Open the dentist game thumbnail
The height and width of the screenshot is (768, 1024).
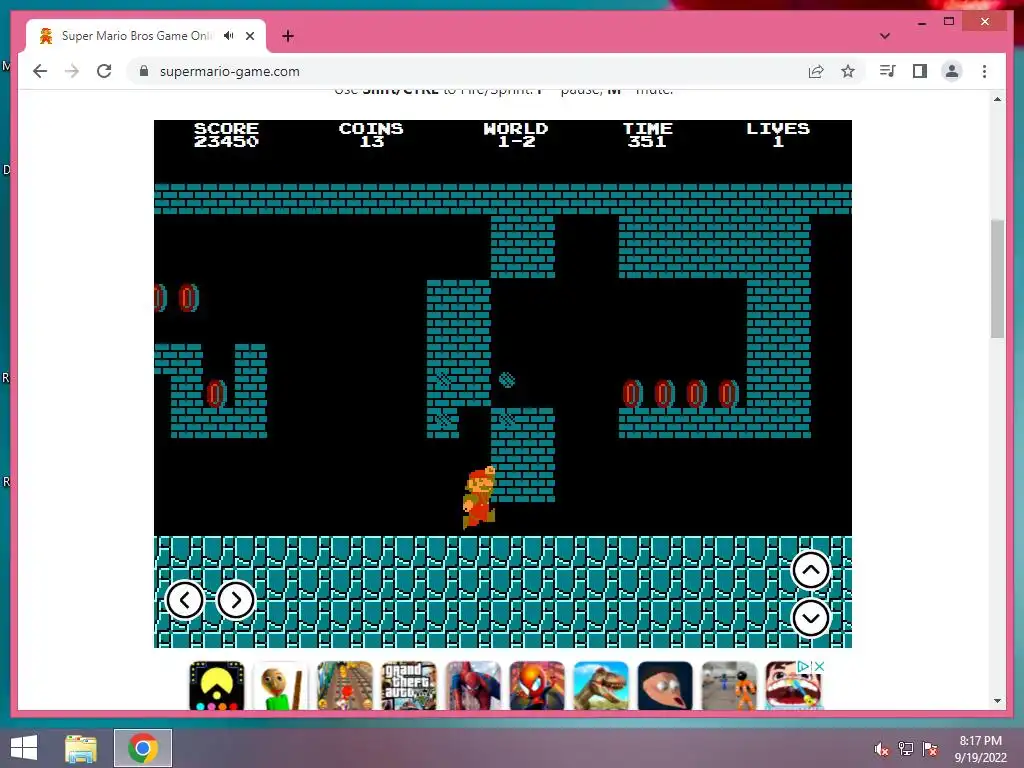coord(793,686)
